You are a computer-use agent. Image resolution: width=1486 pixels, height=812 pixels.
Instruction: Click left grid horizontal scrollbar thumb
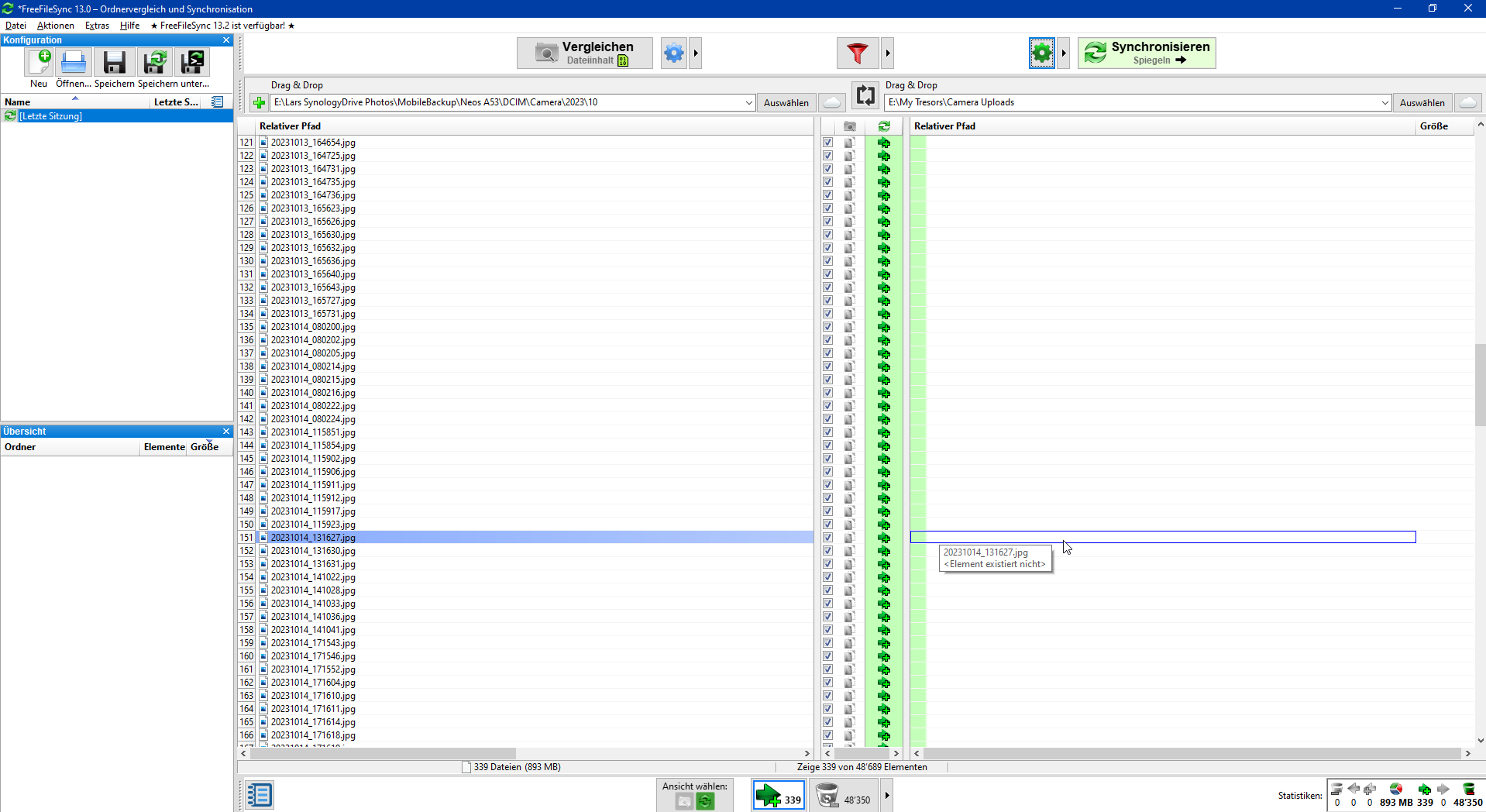point(383,753)
